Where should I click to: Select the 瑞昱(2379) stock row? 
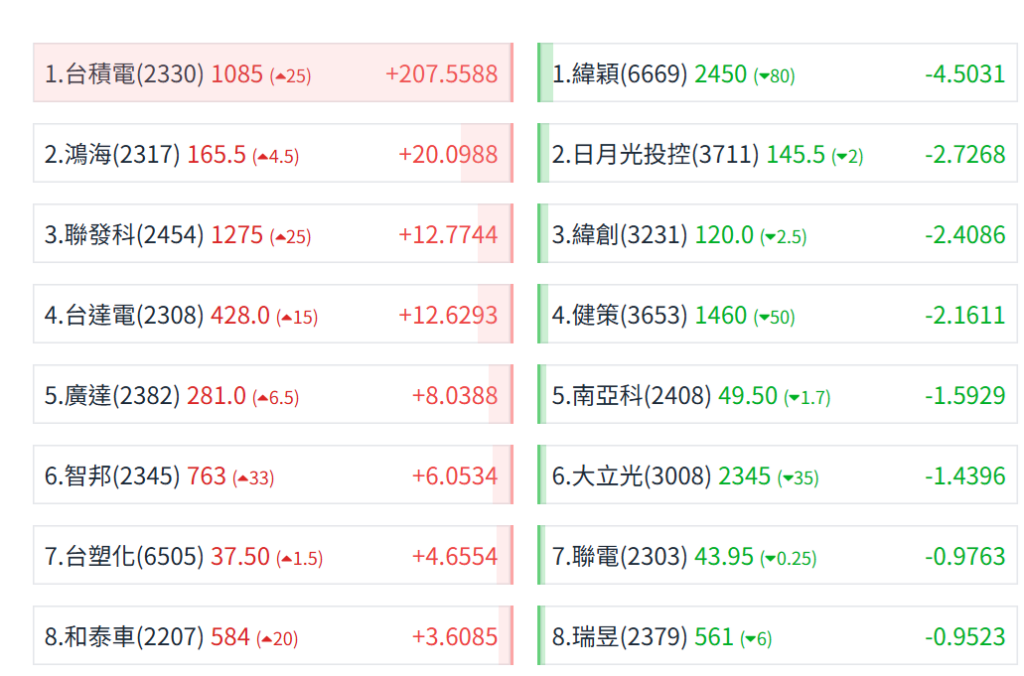click(x=777, y=635)
